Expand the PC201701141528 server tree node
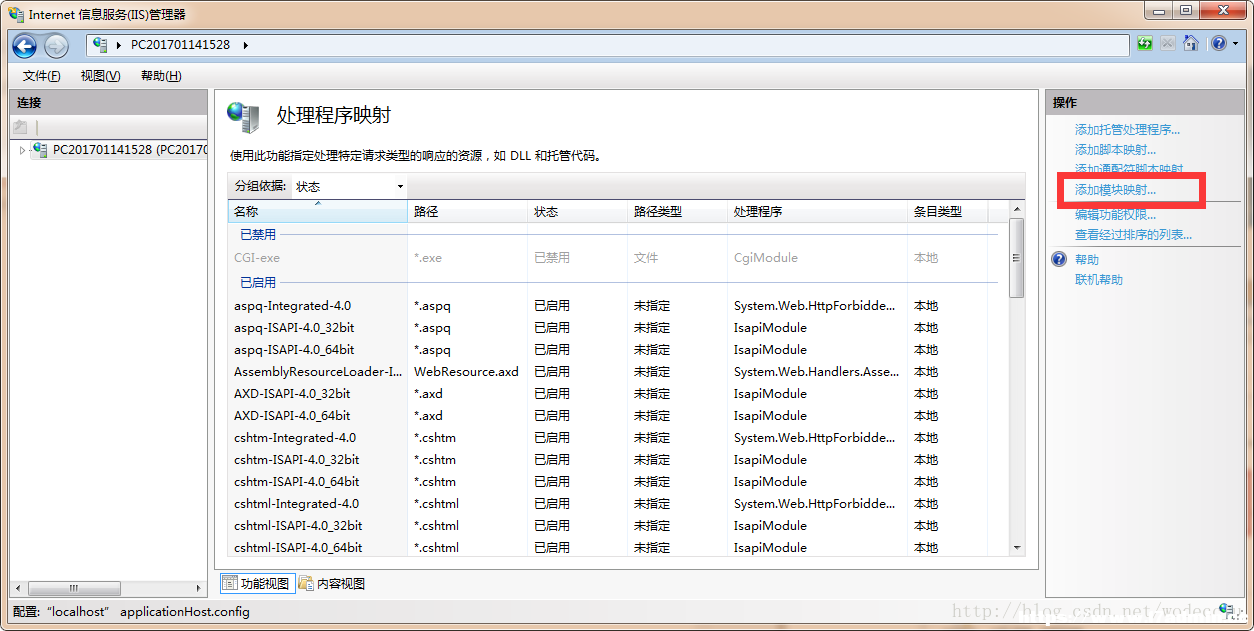Image resolution: width=1254 pixels, height=631 pixels. (22, 150)
